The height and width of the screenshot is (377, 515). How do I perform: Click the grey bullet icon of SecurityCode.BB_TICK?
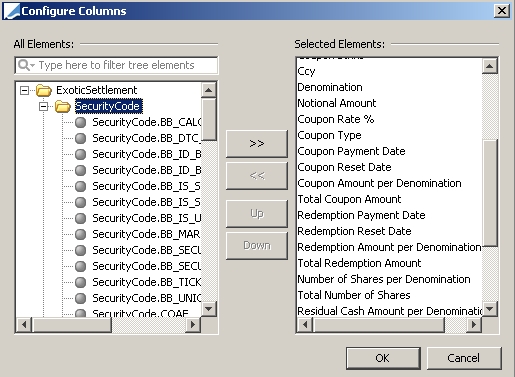point(80,282)
